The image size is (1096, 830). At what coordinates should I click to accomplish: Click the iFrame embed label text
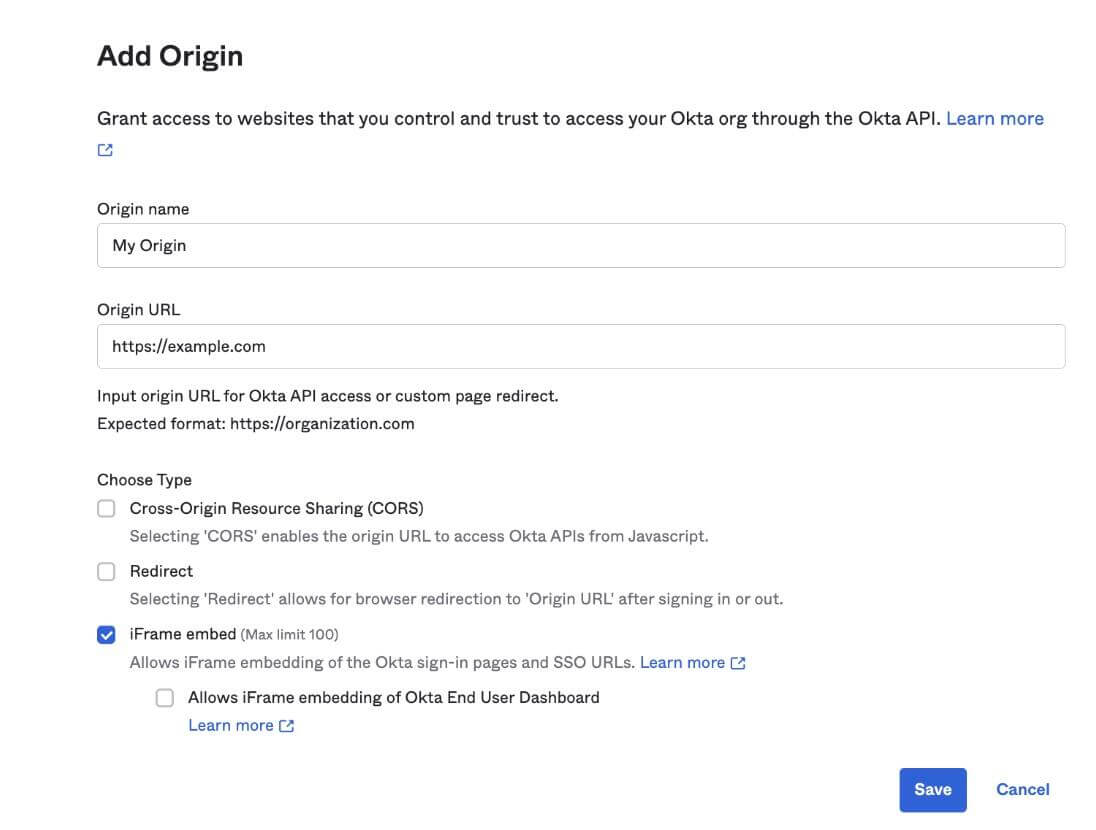point(183,634)
